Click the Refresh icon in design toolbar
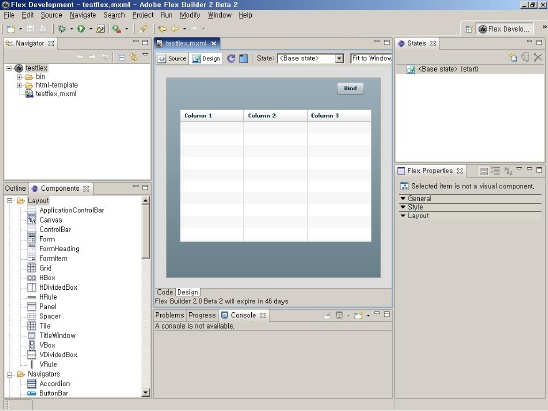This screenshot has width=548, height=411. 231,58
